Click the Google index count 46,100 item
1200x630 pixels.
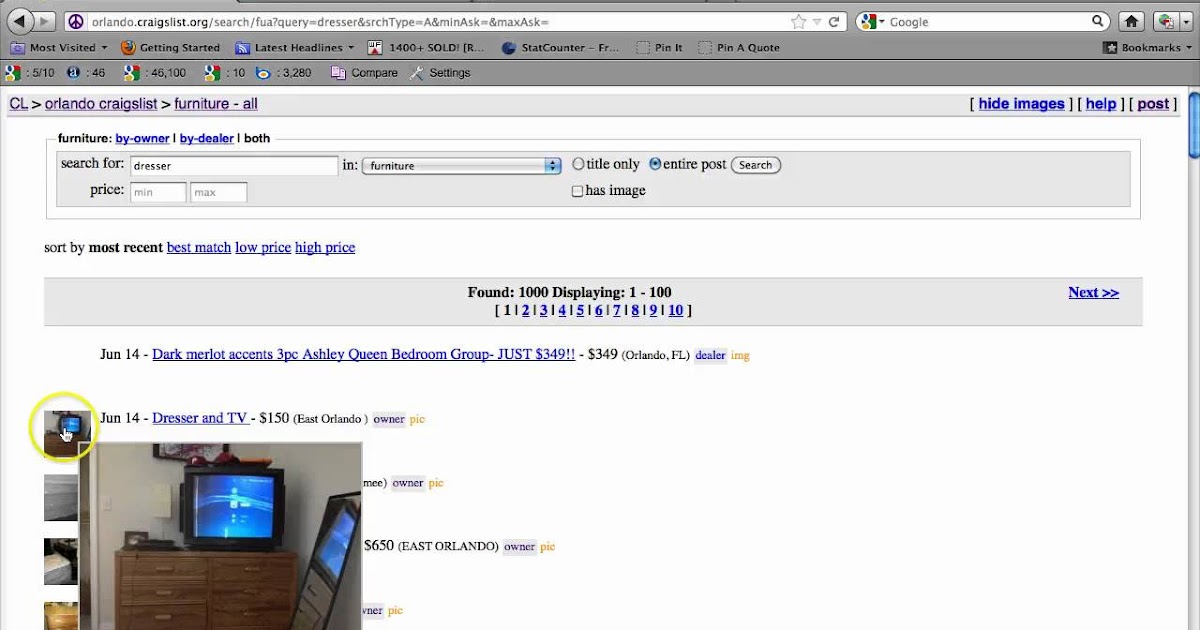pyautogui.click(x=155, y=73)
